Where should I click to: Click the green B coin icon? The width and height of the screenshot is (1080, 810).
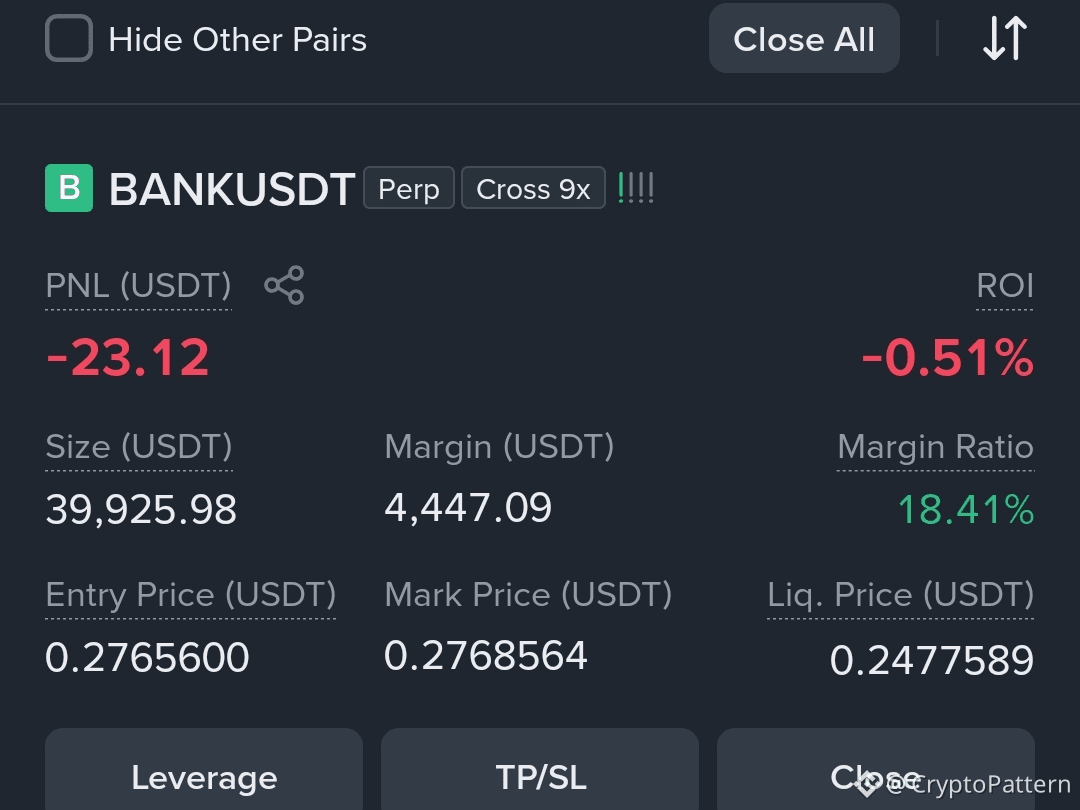tap(69, 187)
